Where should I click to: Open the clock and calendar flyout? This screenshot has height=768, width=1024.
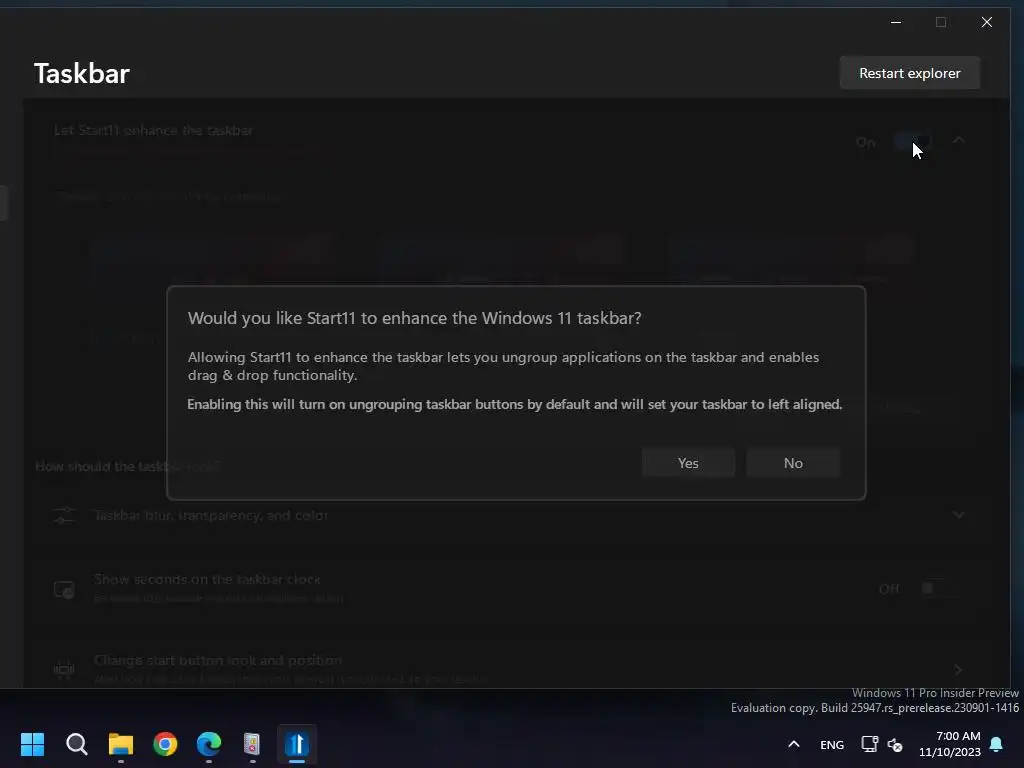click(950, 744)
